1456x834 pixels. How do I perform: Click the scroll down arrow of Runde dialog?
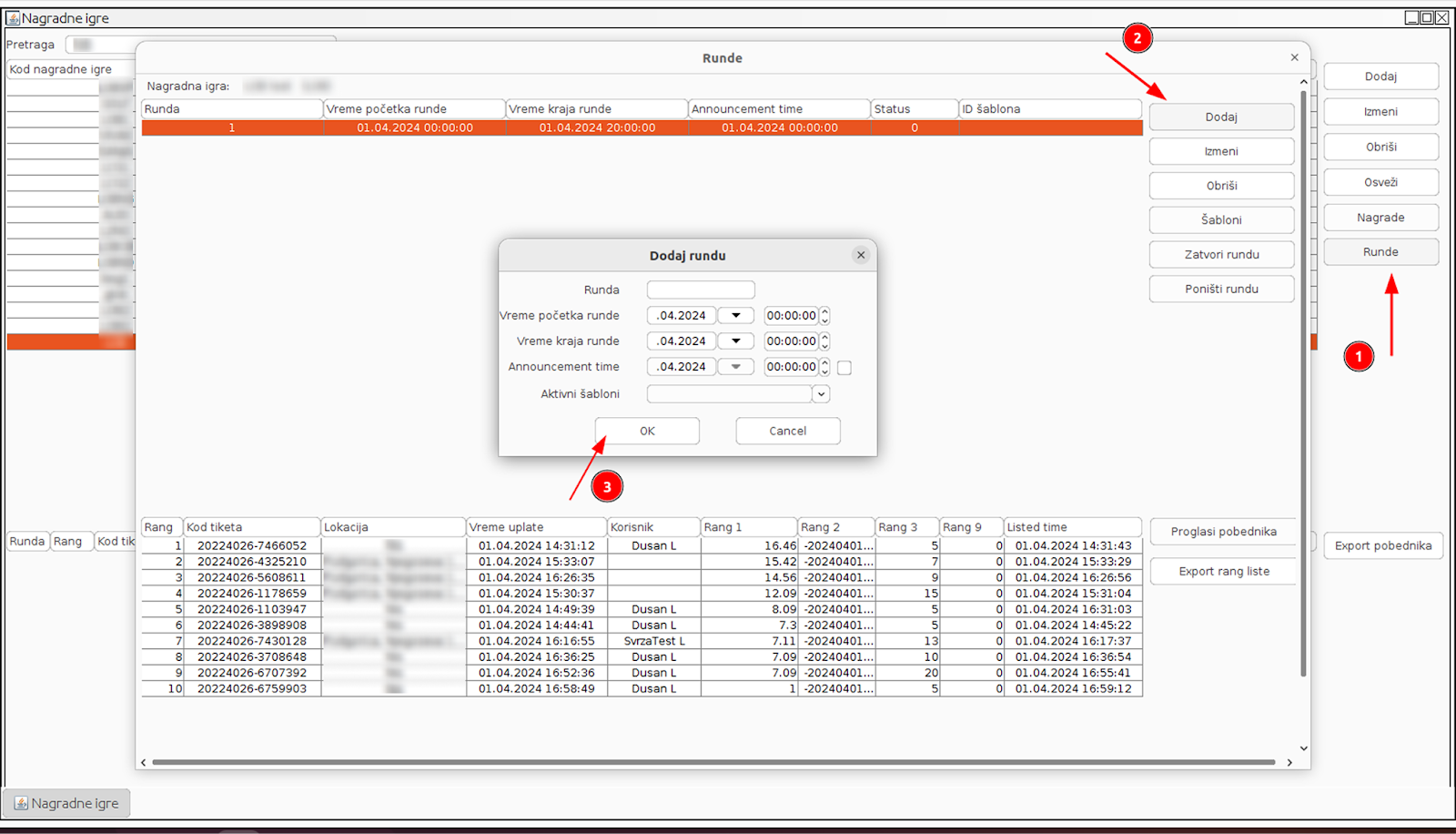(1303, 748)
